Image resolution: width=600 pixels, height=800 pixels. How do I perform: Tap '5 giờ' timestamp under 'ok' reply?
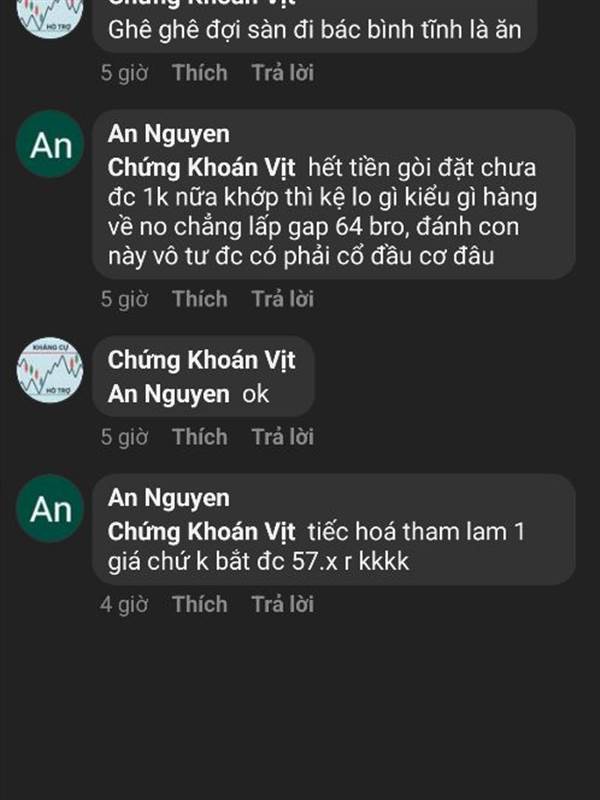pyautogui.click(x=124, y=437)
